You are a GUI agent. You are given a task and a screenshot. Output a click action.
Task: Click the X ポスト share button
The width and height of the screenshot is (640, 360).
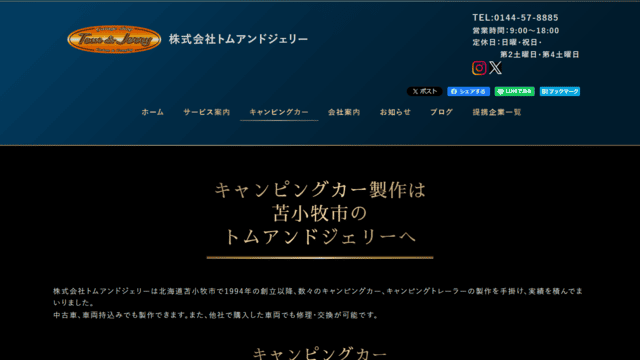click(424, 91)
